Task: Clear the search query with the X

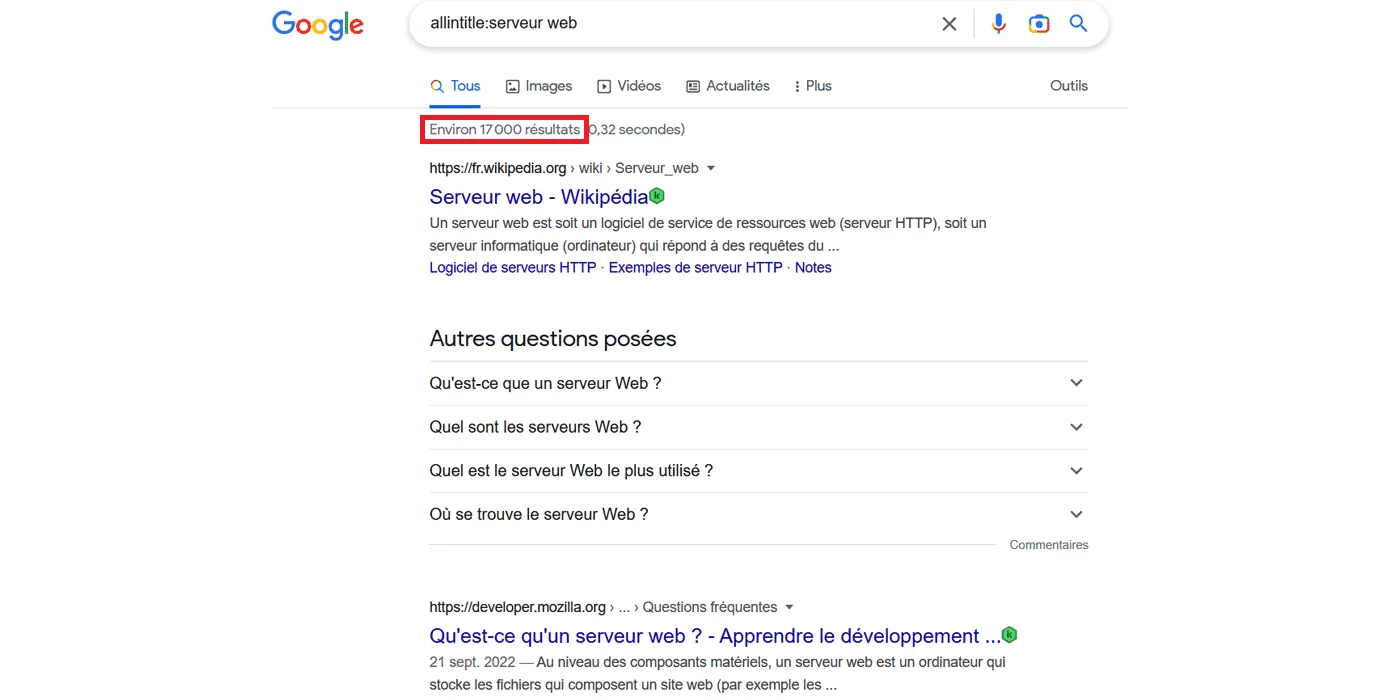Action: tap(948, 23)
